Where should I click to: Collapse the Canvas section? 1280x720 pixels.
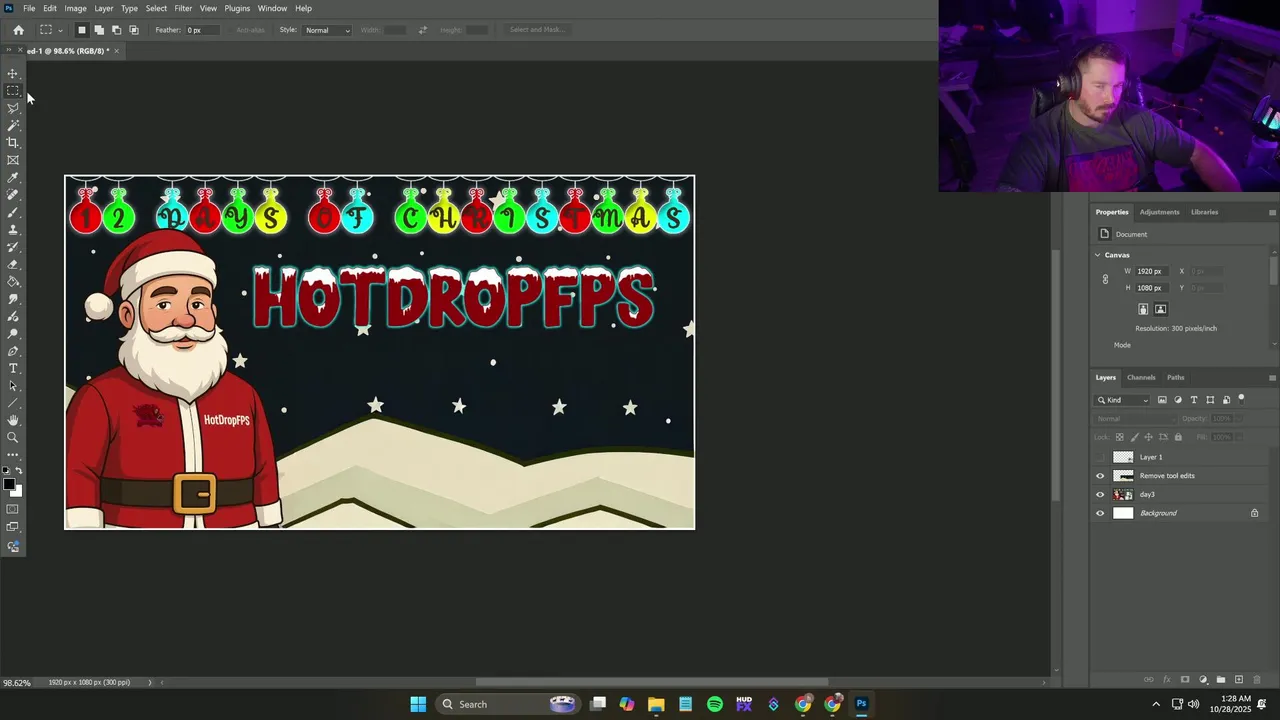click(1097, 255)
